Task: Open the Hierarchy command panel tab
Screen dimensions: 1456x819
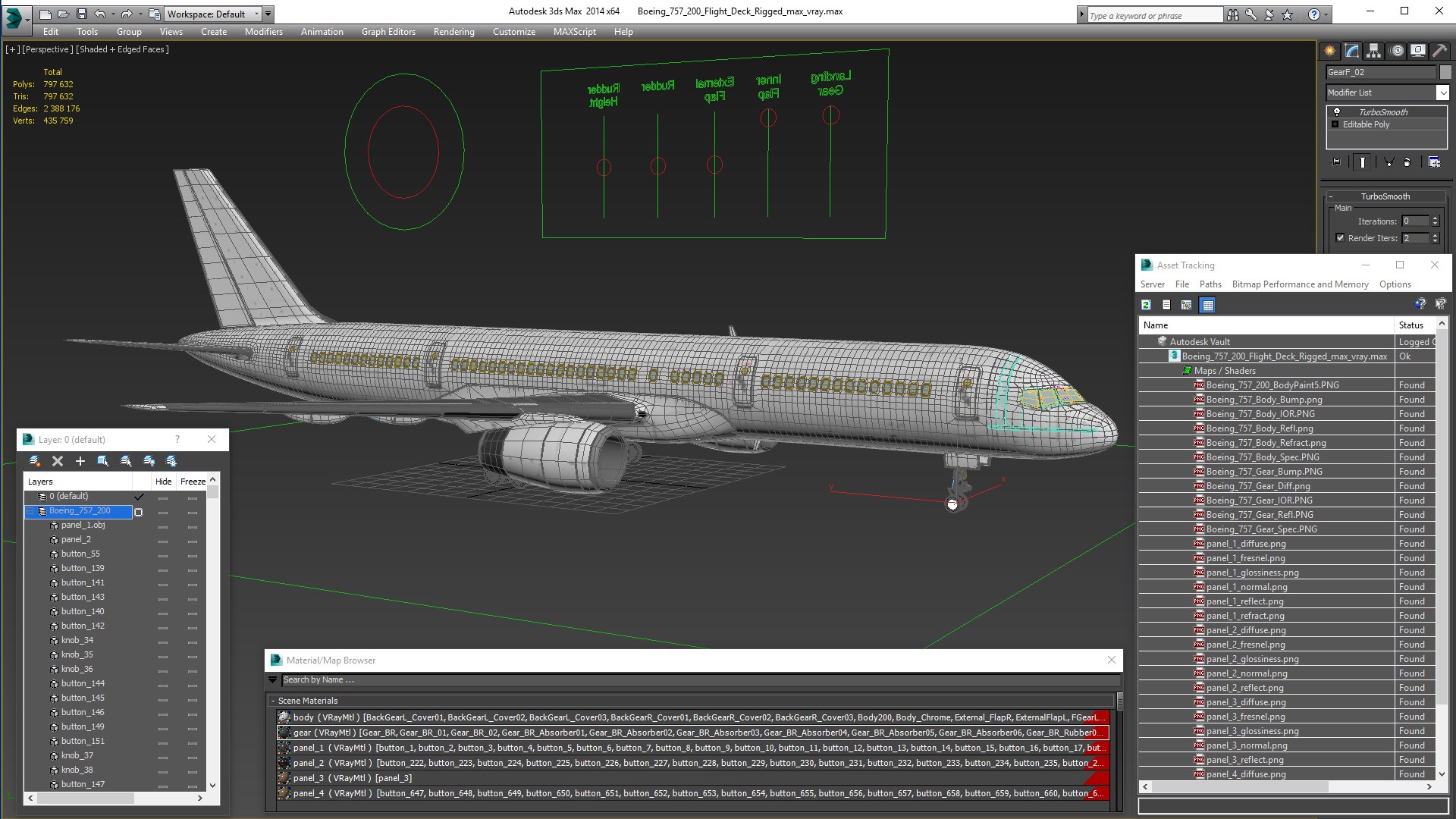Action: coord(1373,51)
